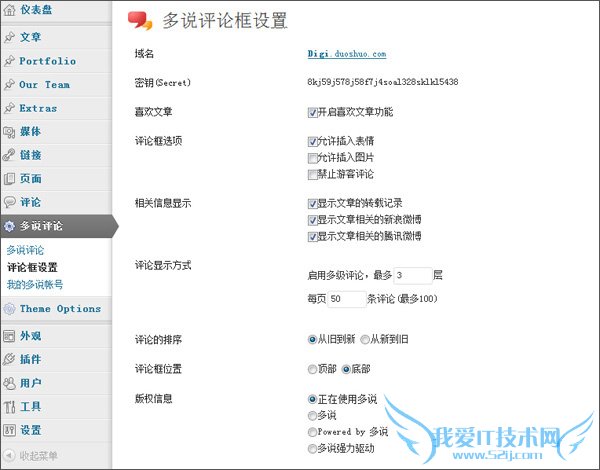Click the plug icon beside 插件
Image resolution: width=600 pixels, height=470 pixels.
[10, 359]
